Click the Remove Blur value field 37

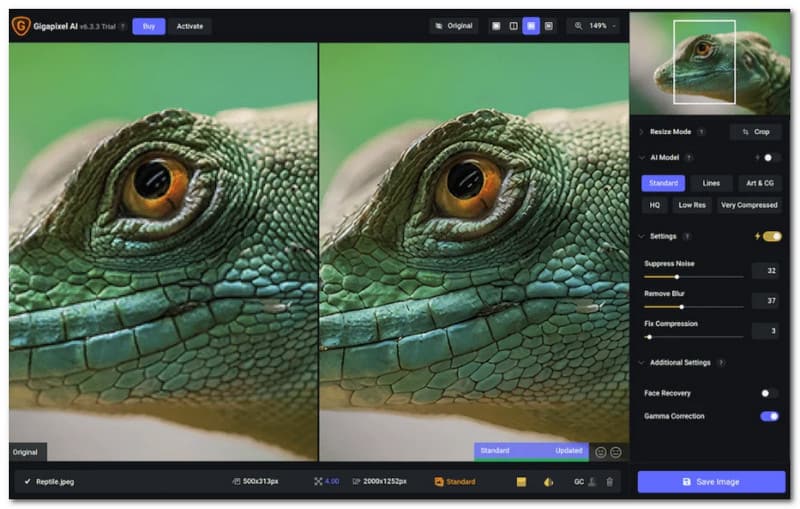[x=765, y=300]
